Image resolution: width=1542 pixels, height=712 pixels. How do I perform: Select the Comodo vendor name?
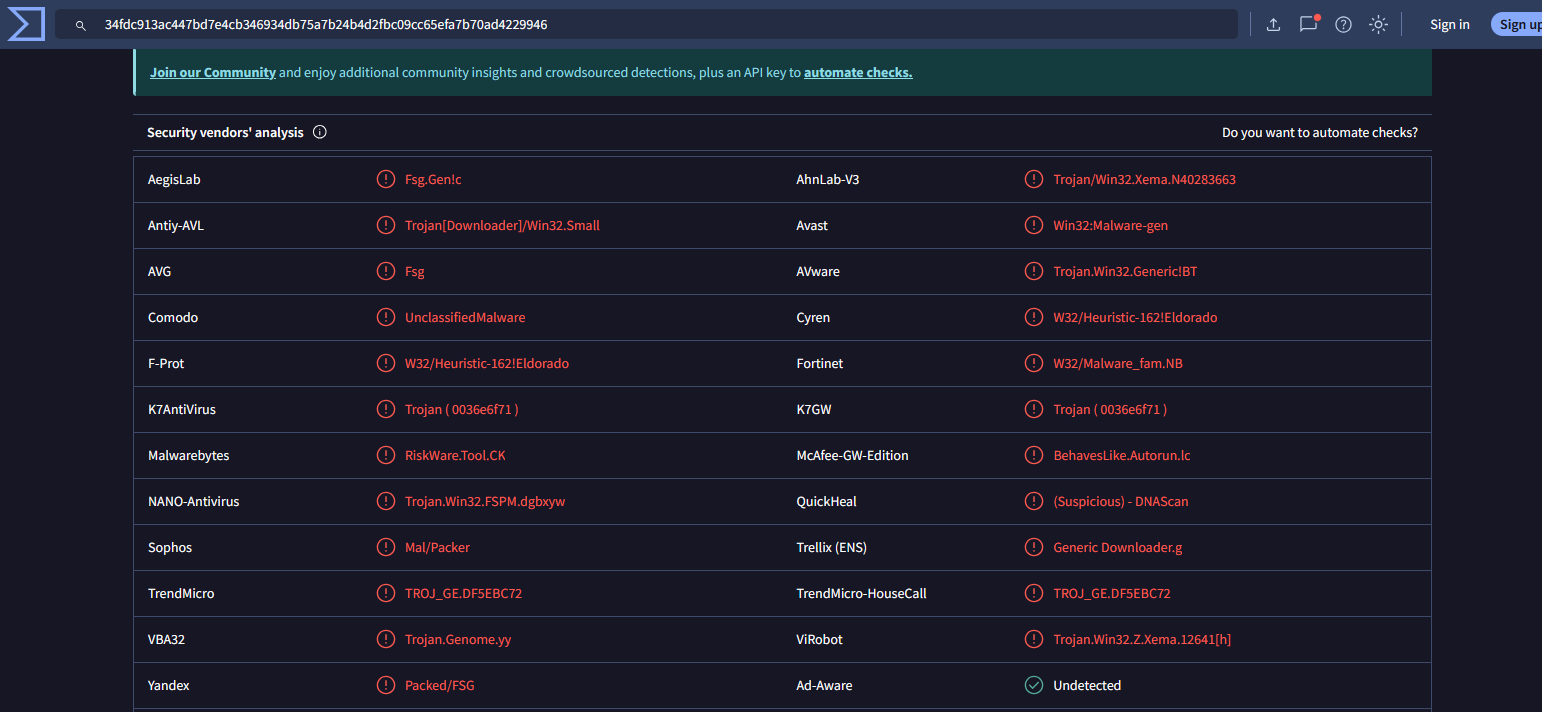tap(173, 317)
